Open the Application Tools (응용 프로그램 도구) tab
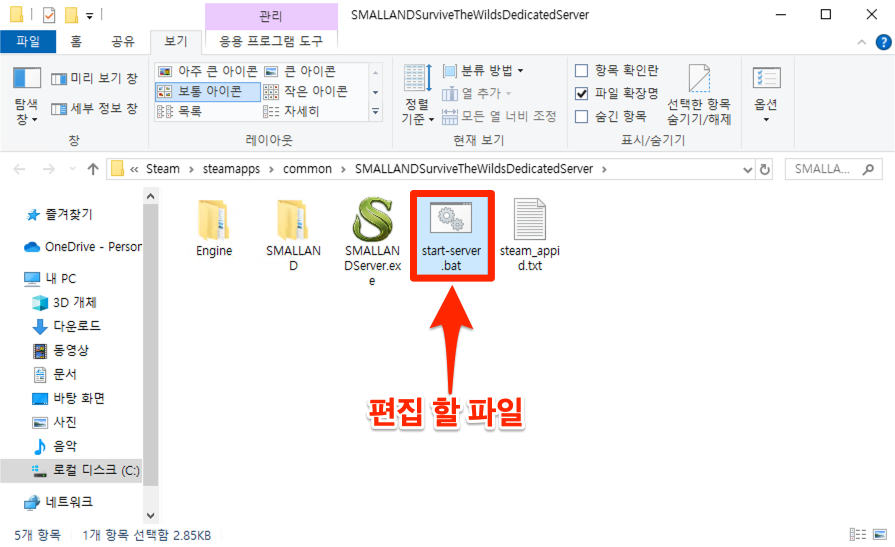This screenshot has width=895, height=547. (271, 41)
